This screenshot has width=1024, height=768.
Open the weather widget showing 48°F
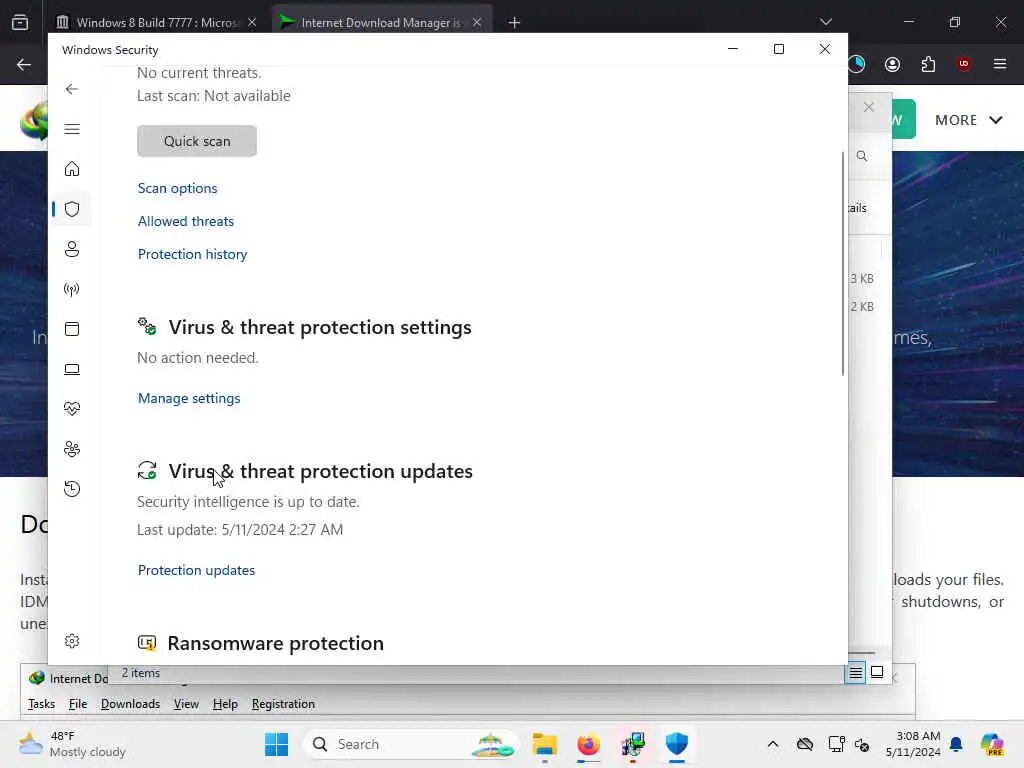pyautogui.click(x=72, y=744)
